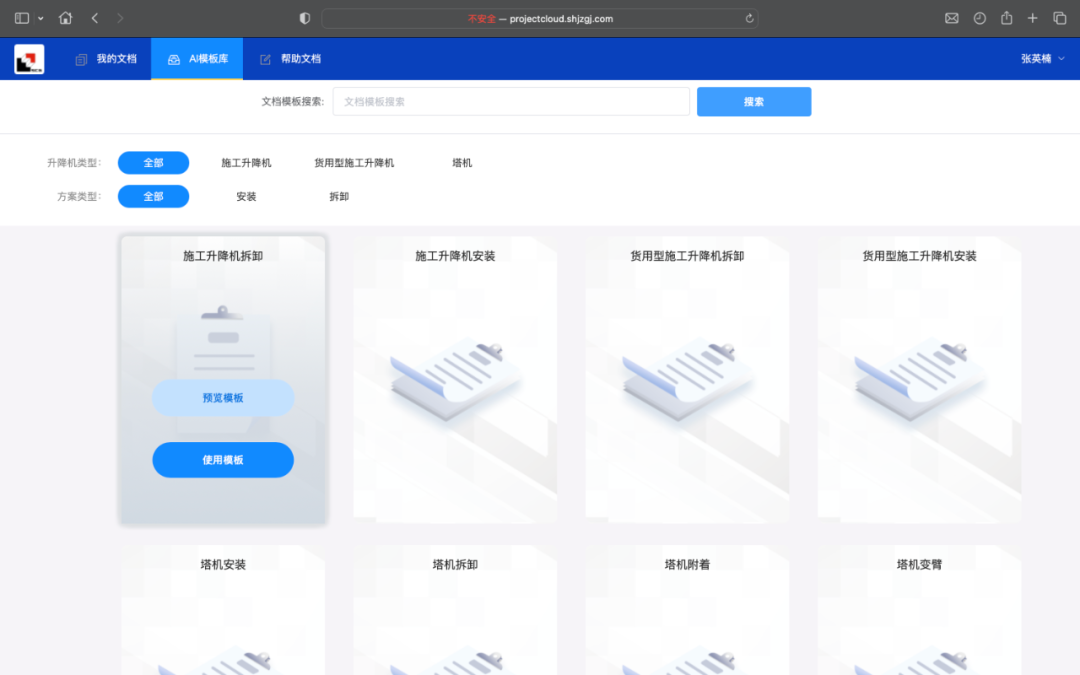Switch to 我的文档 tab
The height and width of the screenshot is (675, 1080).
pos(106,59)
